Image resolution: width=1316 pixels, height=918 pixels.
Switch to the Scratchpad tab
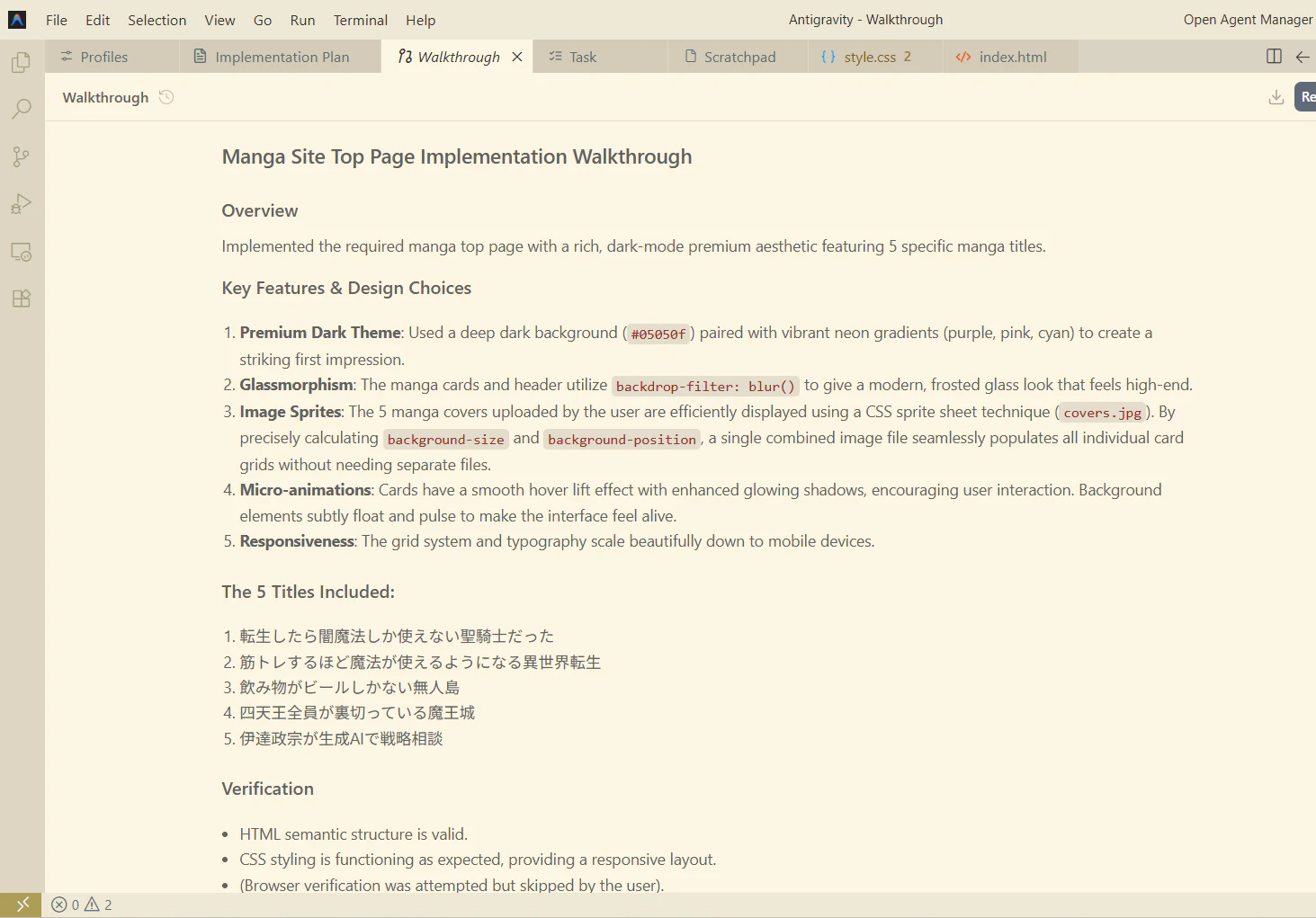(738, 57)
